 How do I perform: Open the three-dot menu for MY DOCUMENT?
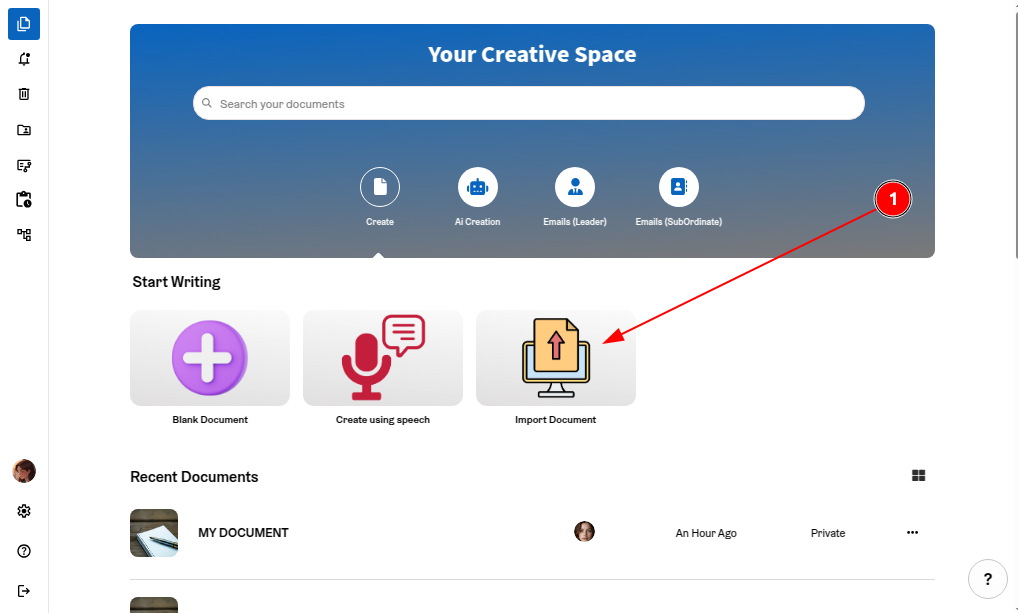[x=912, y=533]
